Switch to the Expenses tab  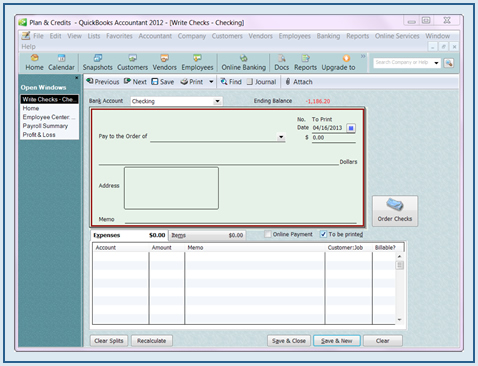tap(129, 235)
